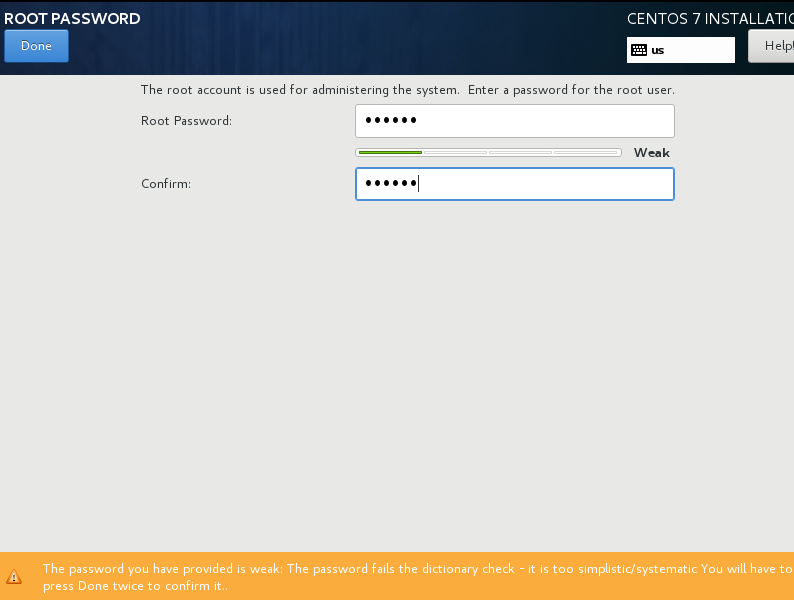Click the warning triangle icon

pos(14,577)
